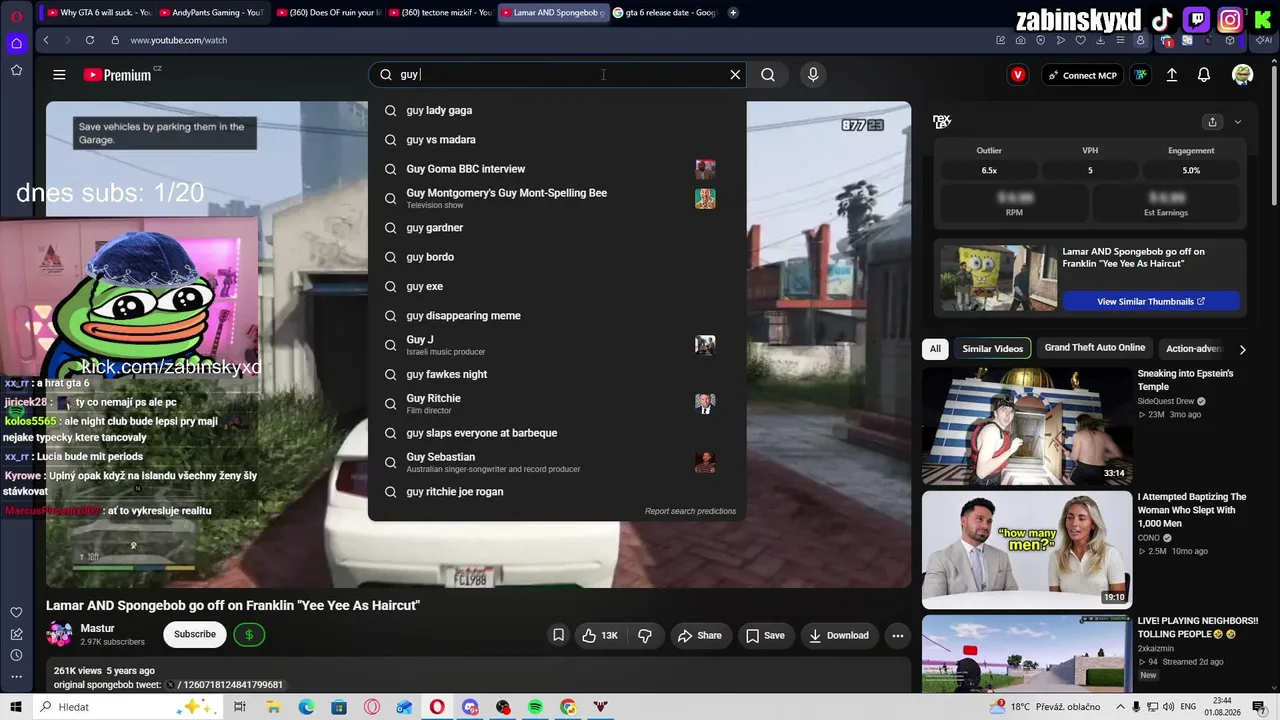Screen dimensions: 1280x720
Task: Open Spotify from the taskbar
Action: pyautogui.click(x=535, y=707)
